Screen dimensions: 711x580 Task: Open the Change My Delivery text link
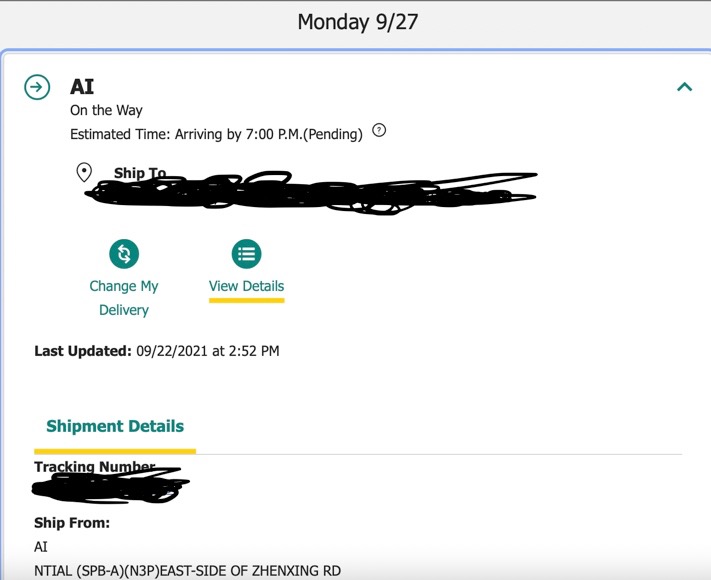[124, 298]
